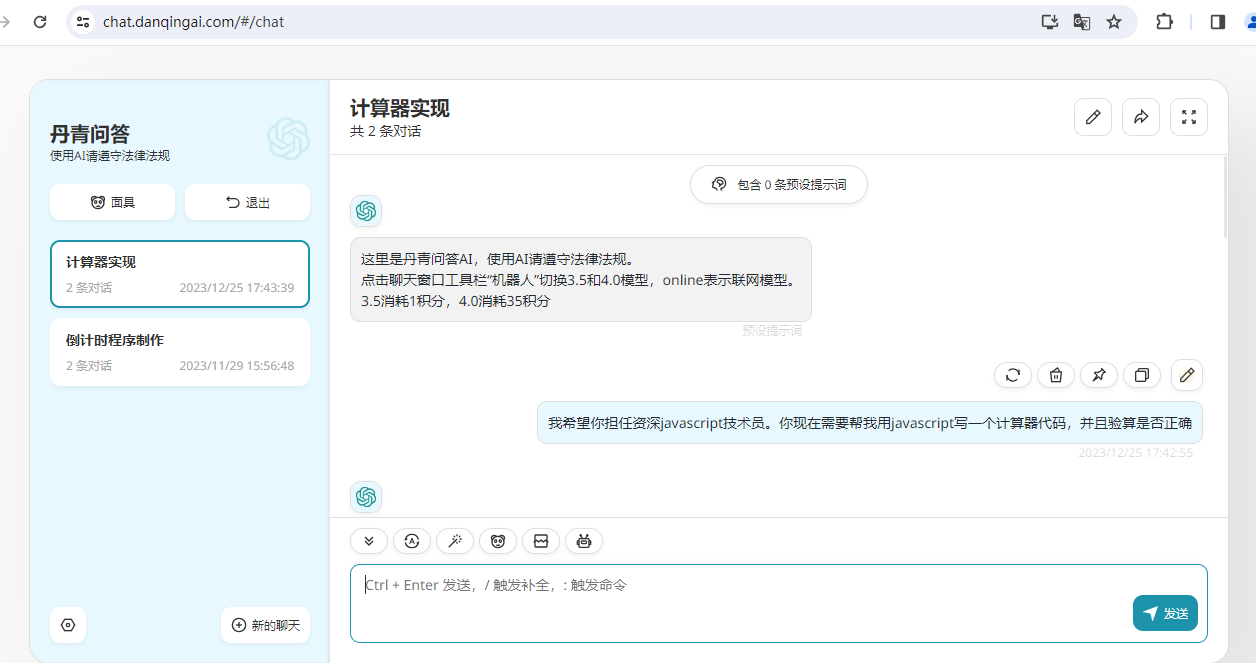Delete the message with trash icon
1256x663 pixels.
point(1056,375)
